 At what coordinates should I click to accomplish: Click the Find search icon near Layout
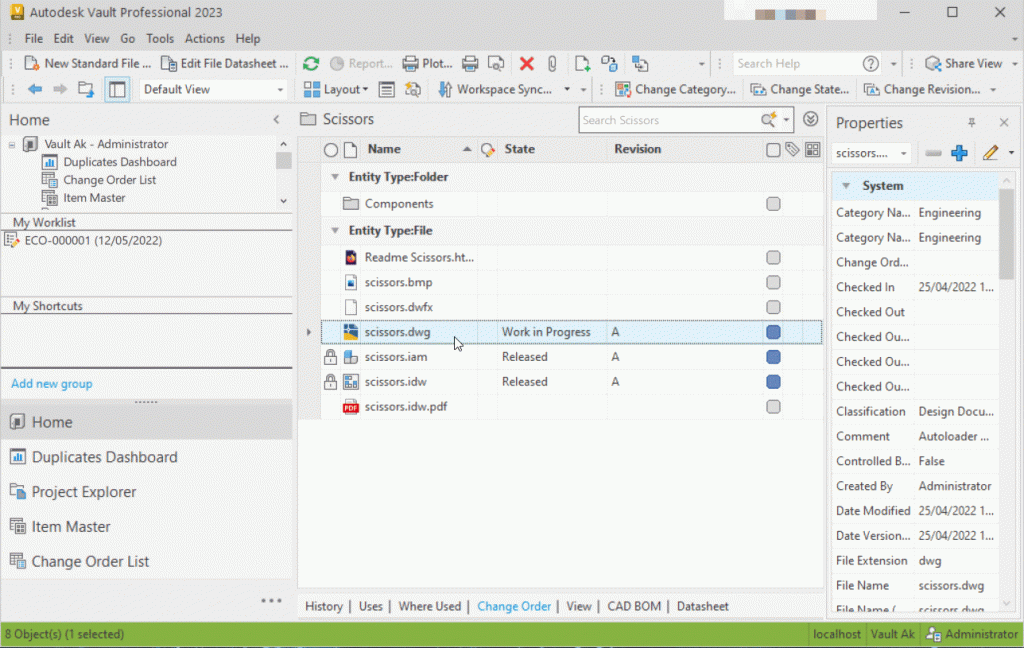click(x=413, y=89)
